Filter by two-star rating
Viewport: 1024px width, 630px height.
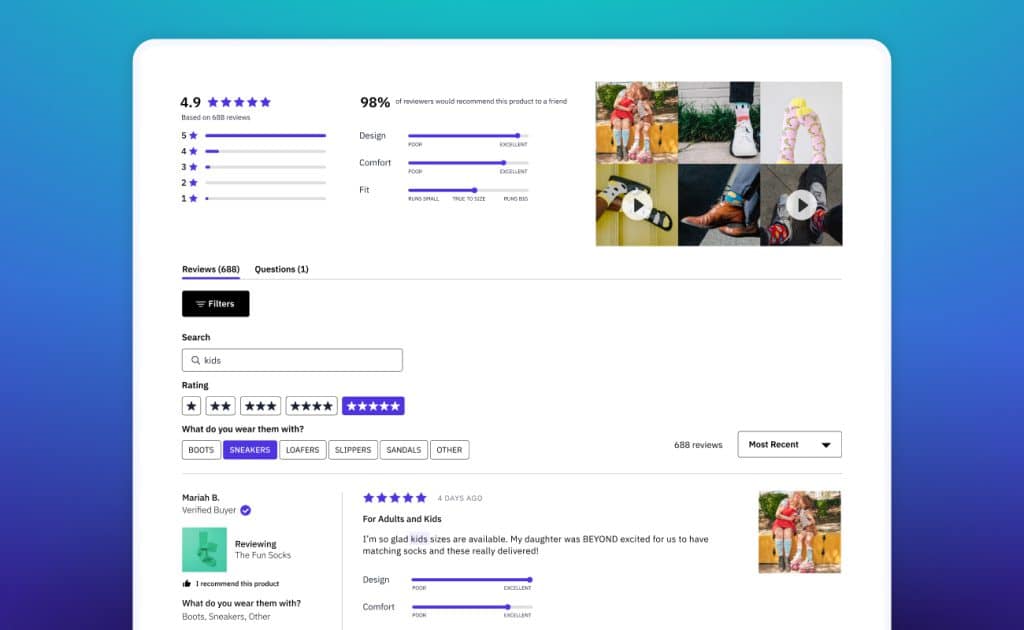coord(221,406)
